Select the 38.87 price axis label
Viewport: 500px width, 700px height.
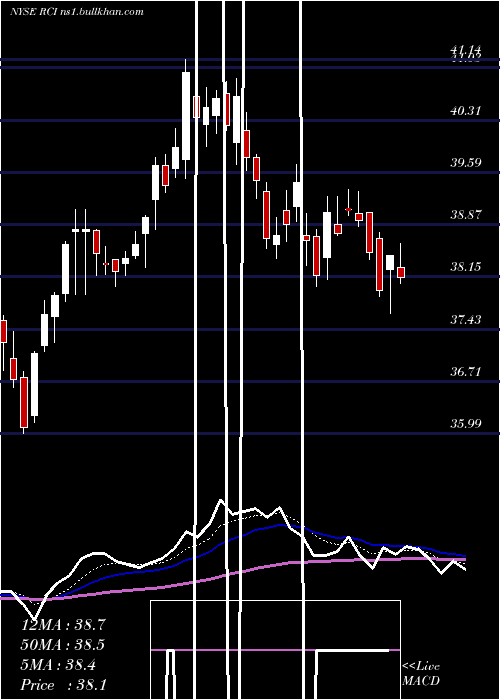(x=466, y=215)
